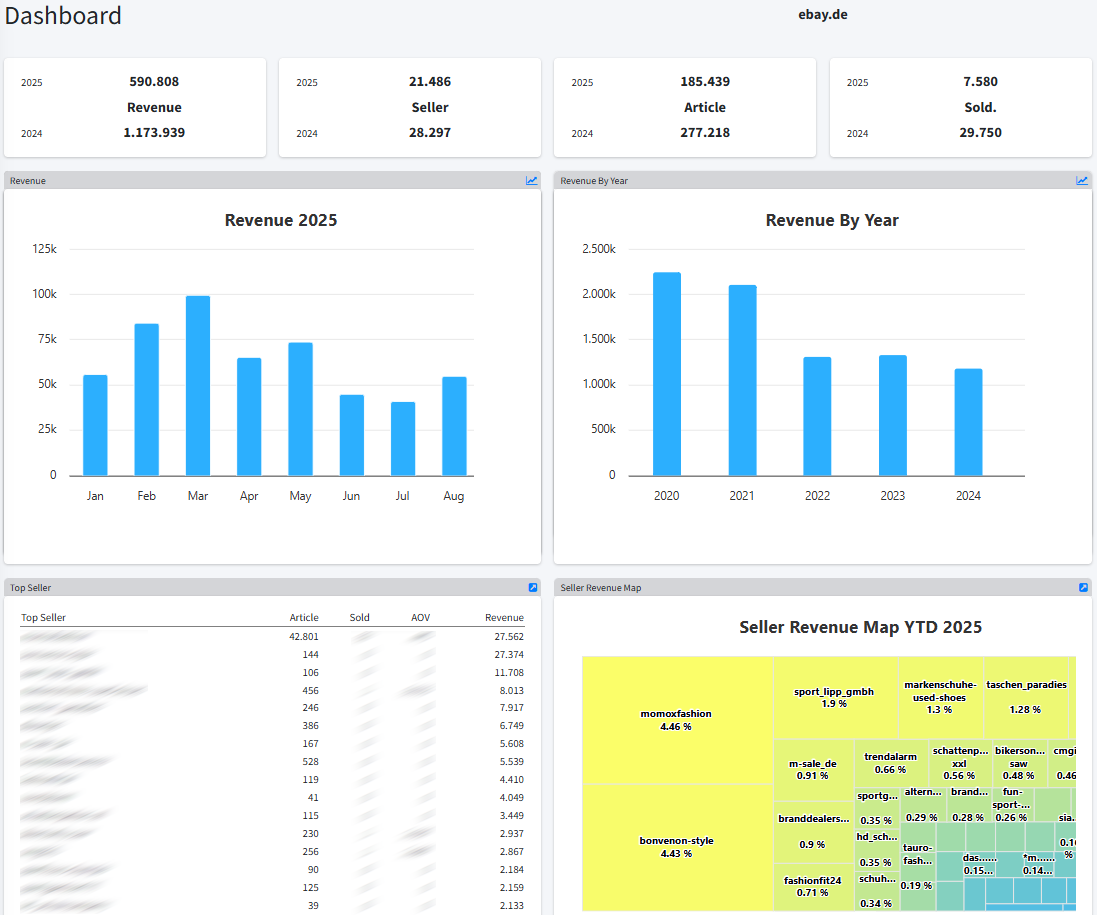This screenshot has width=1097, height=915.
Task: Click the ebay.de title at the top
Action: (x=823, y=15)
